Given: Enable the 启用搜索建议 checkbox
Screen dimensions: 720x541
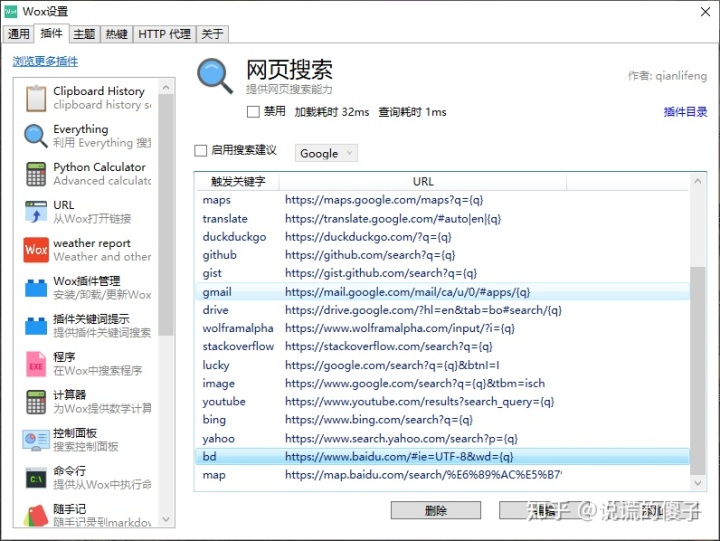Looking at the screenshot, I should (201, 151).
